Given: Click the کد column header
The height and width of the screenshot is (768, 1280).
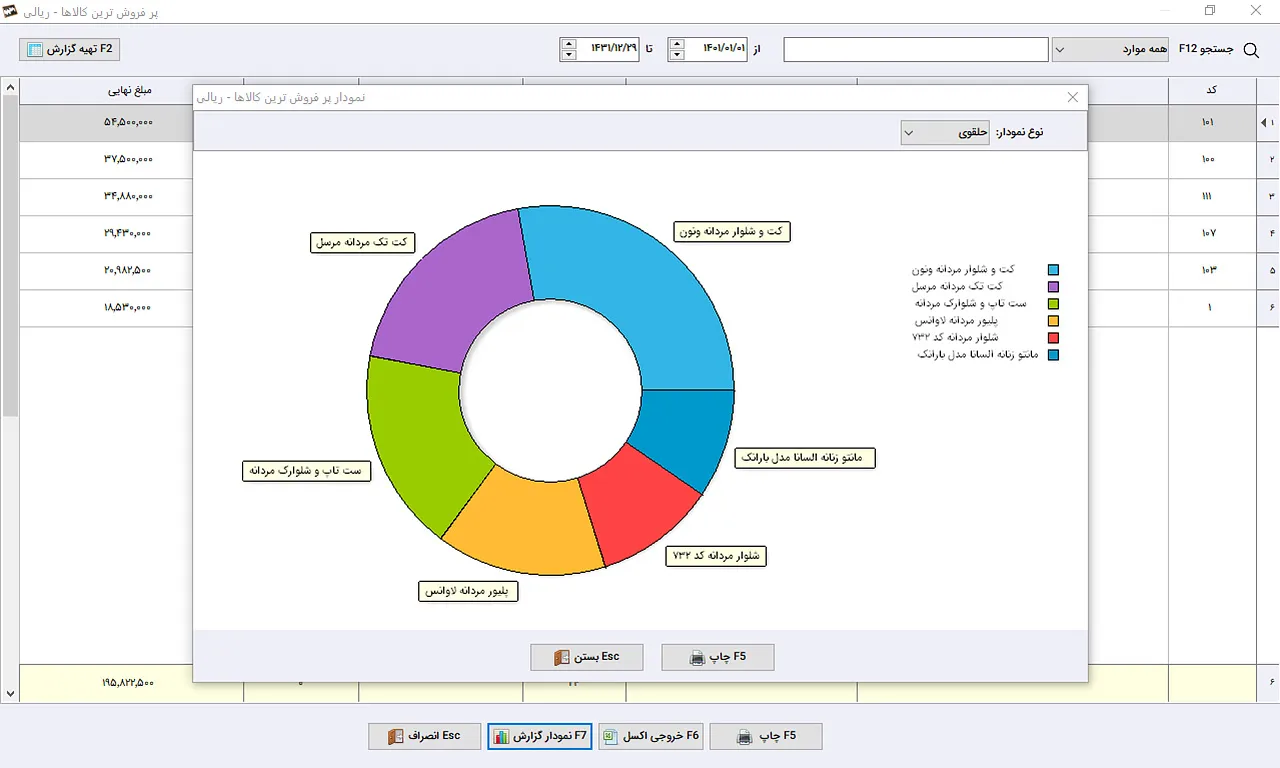Looking at the screenshot, I should (1212, 90).
